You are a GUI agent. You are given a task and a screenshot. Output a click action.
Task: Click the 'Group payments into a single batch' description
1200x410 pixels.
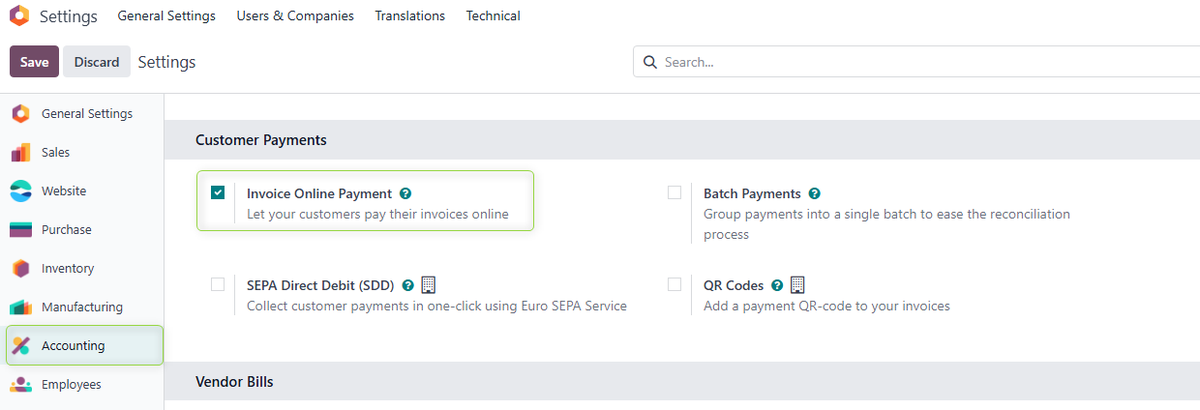887,224
